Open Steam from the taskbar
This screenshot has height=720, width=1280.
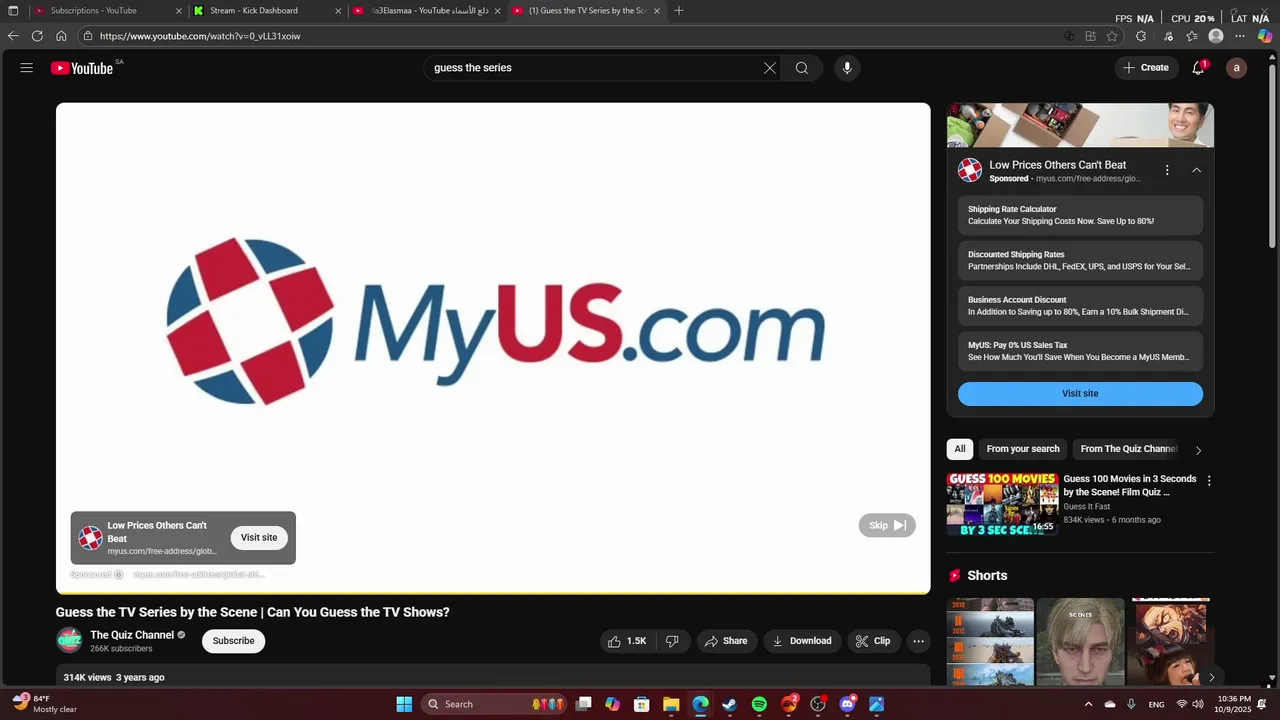[x=730, y=704]
